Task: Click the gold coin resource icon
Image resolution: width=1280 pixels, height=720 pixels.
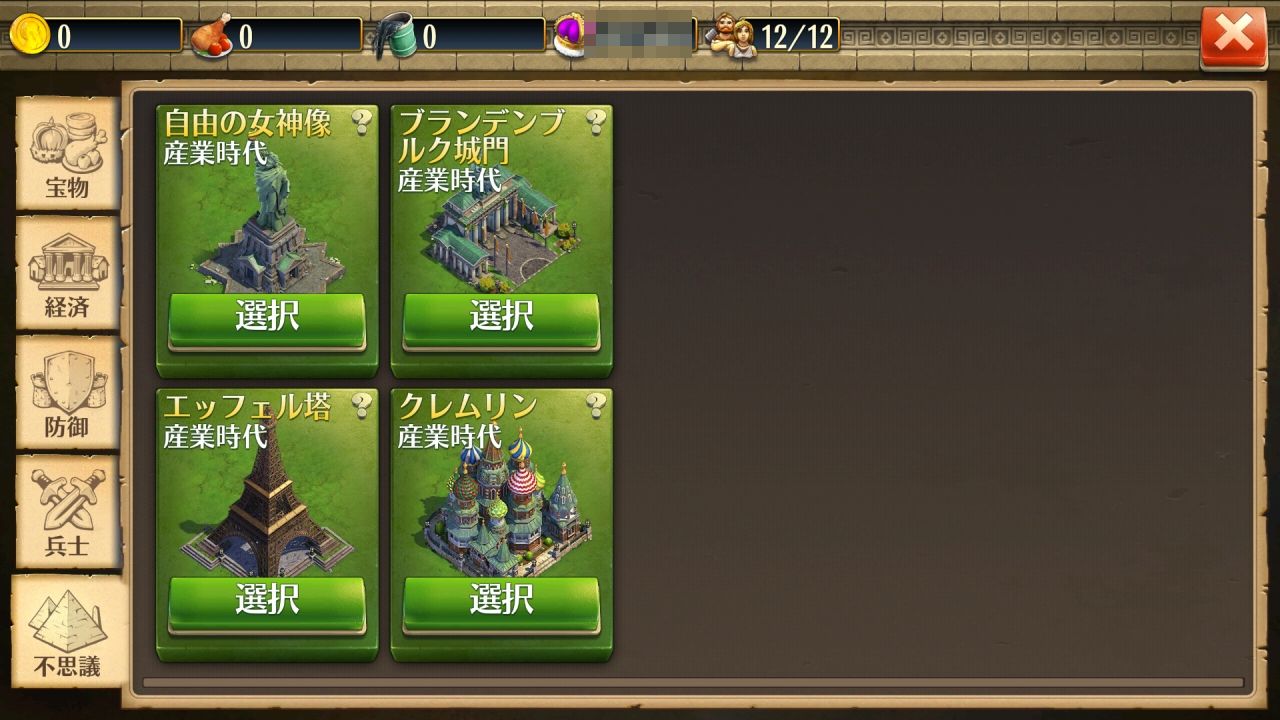Action: tap(29, 36)
